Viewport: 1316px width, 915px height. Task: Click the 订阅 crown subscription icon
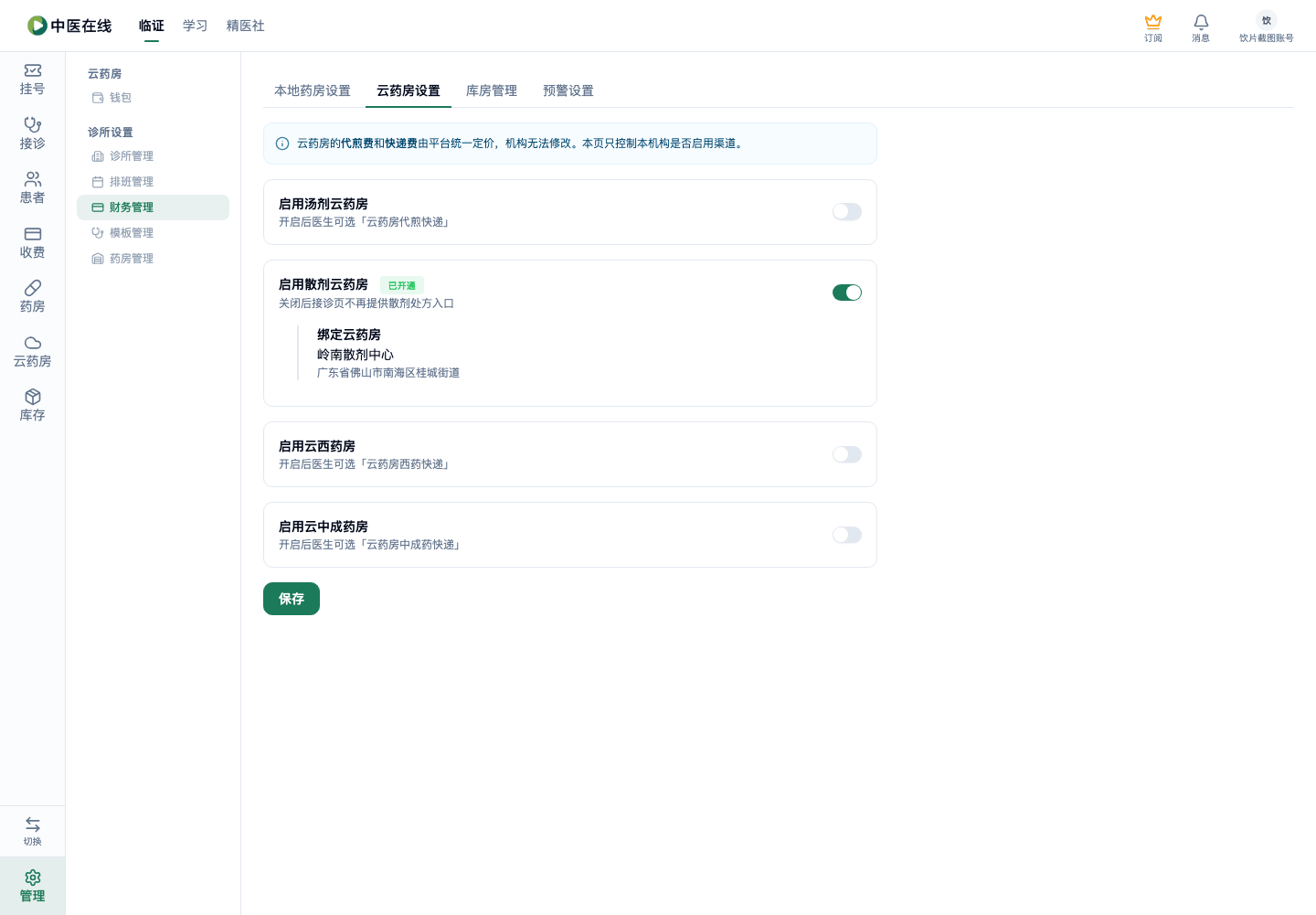(1153, 22)
